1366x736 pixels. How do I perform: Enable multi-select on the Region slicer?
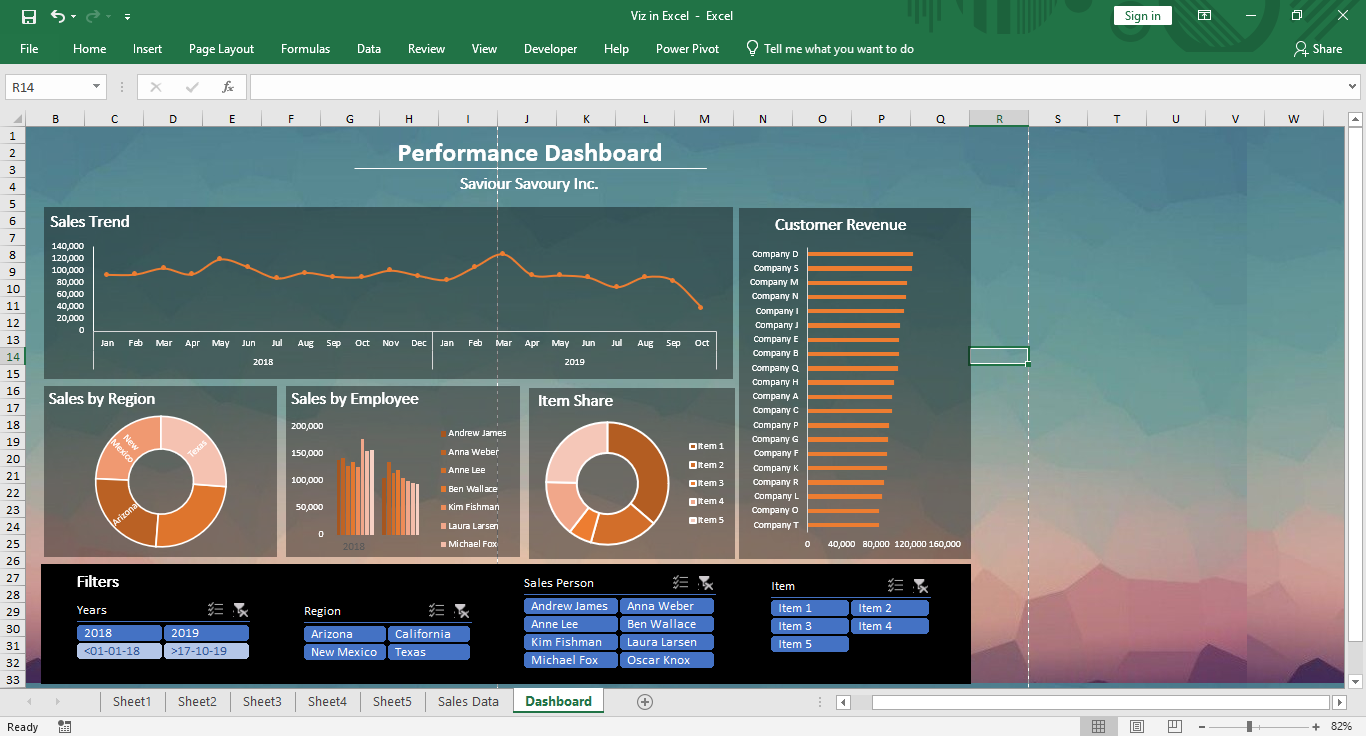click(437, 610)
